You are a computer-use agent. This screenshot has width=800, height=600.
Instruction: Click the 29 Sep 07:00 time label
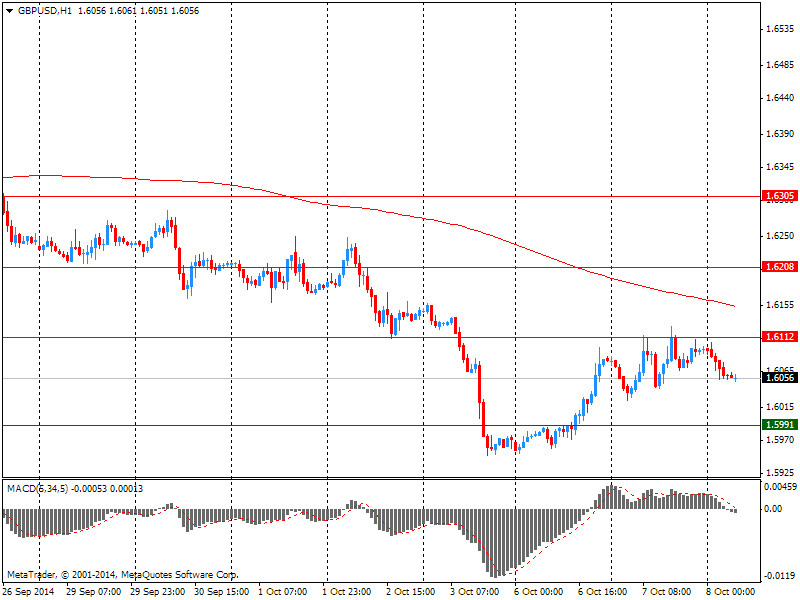[93, 592]
